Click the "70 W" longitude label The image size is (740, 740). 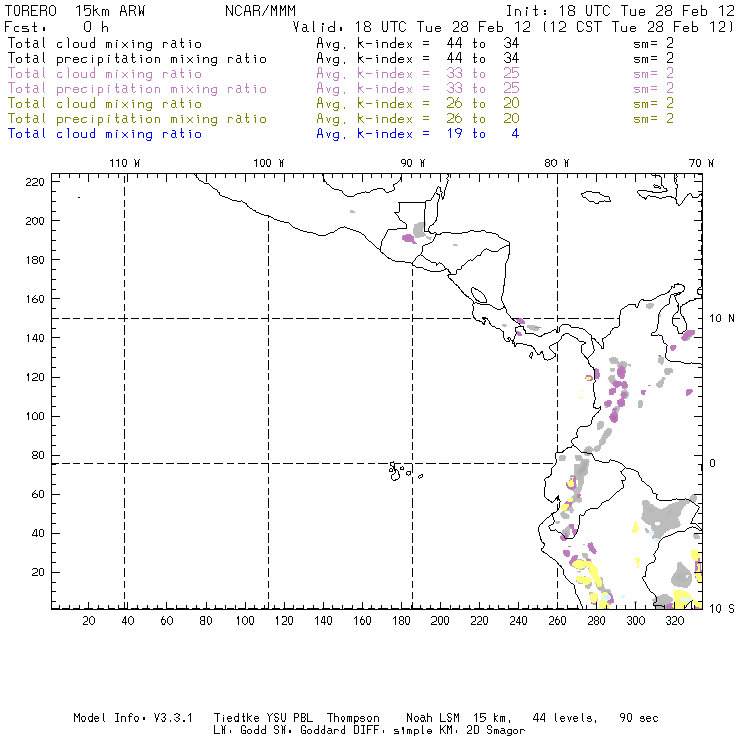(x=701, y=163)
